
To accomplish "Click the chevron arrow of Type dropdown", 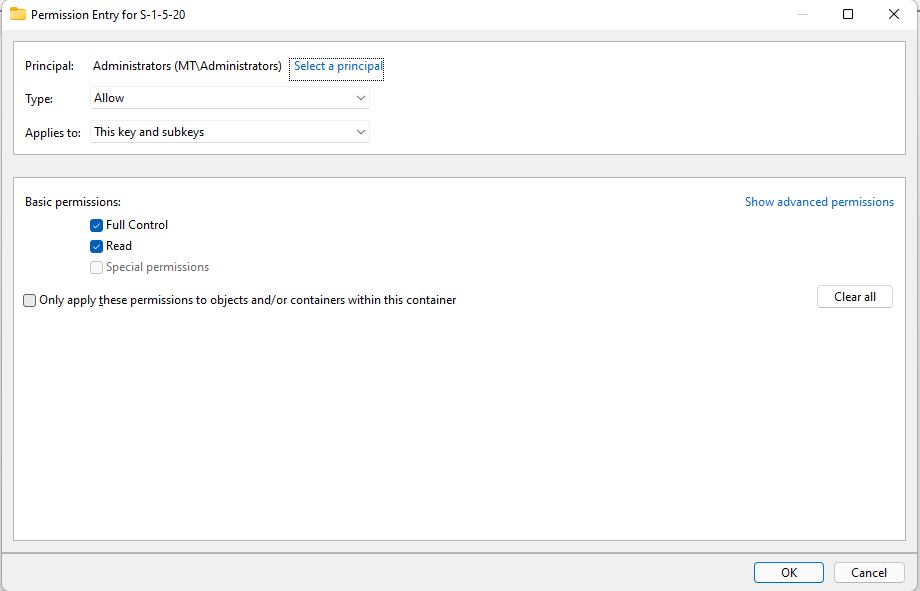I will pyautogui.click(x=361, y=98).
